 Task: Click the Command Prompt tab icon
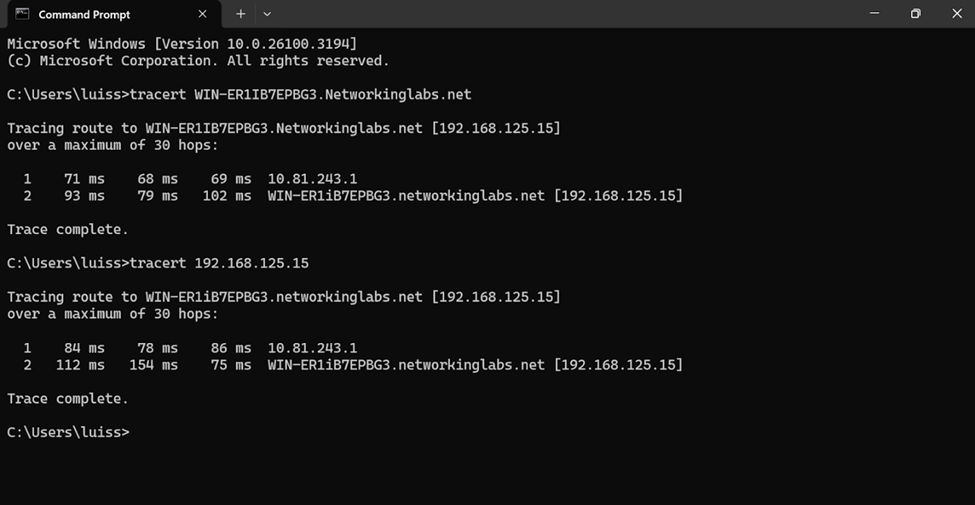(22, 14)
